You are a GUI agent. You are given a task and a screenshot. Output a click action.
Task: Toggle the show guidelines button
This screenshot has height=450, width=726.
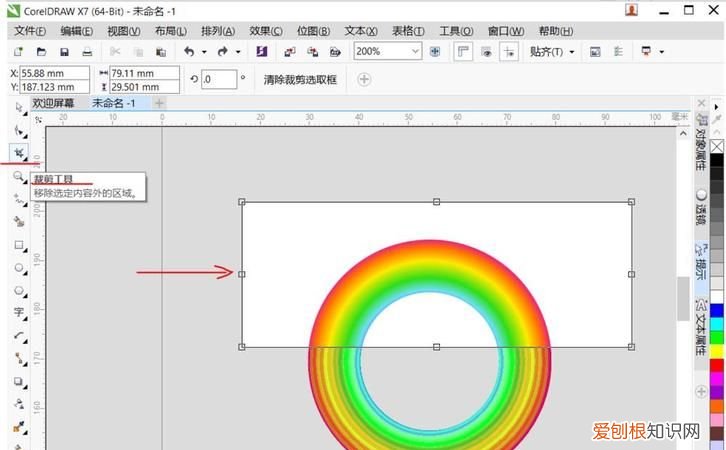tap(509, 51)
